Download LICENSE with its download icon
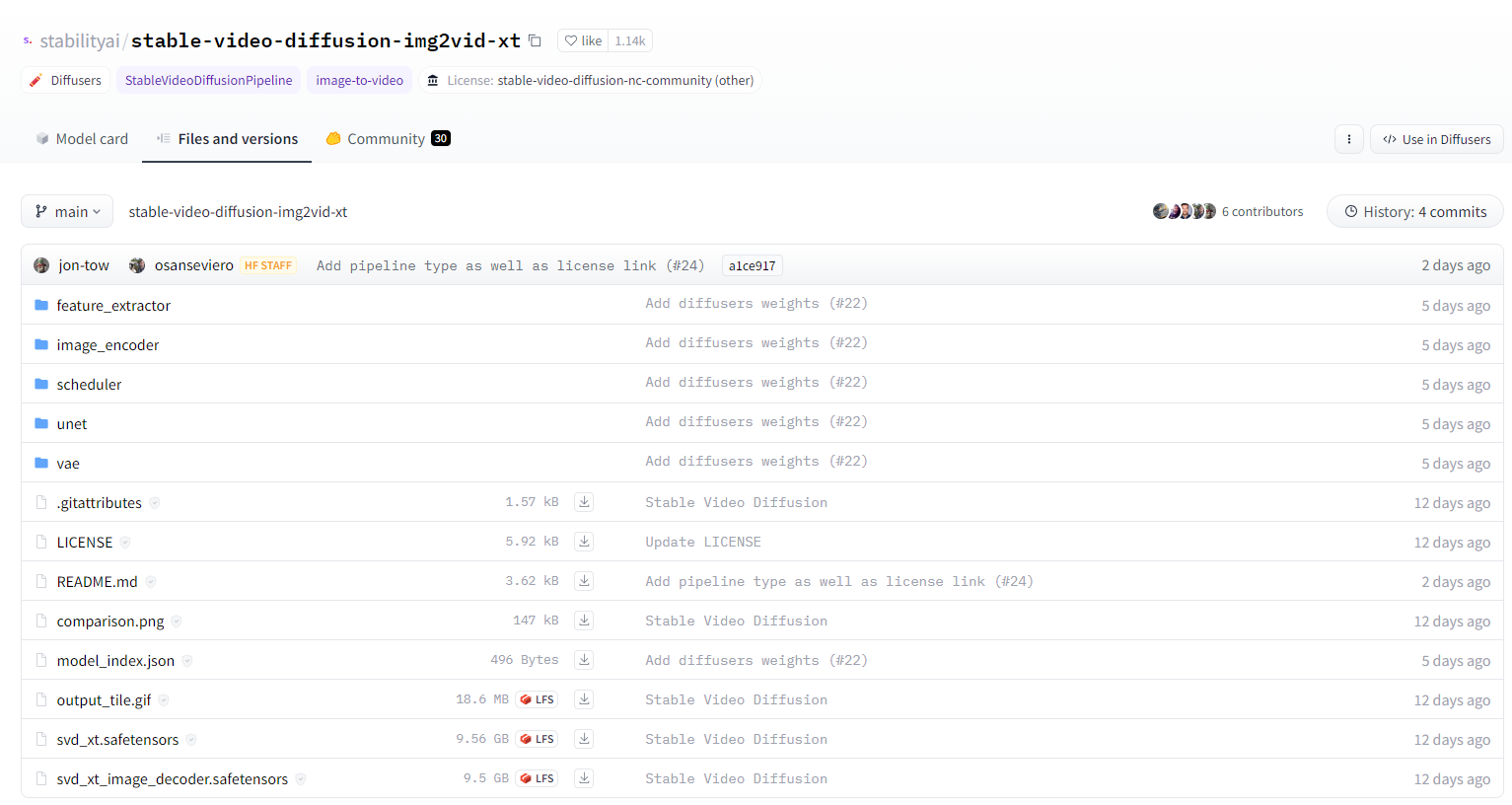The height and width of the screenshot is (805, 1512). [x=584, y=542]
